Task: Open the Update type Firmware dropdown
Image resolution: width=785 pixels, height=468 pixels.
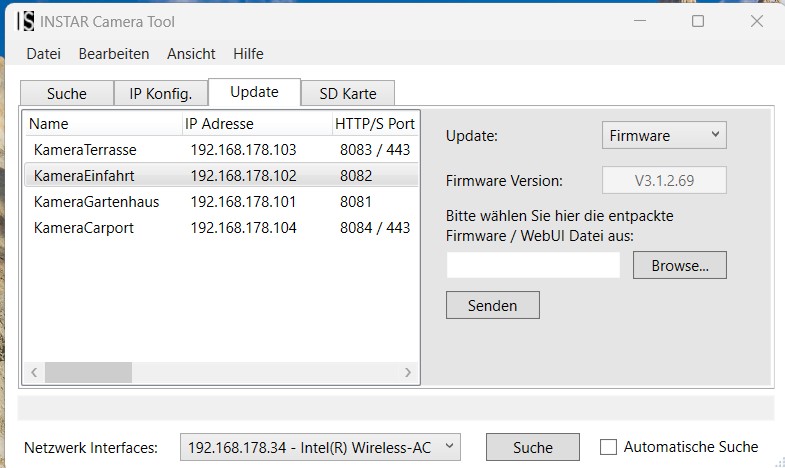Action: click(664, 135)
